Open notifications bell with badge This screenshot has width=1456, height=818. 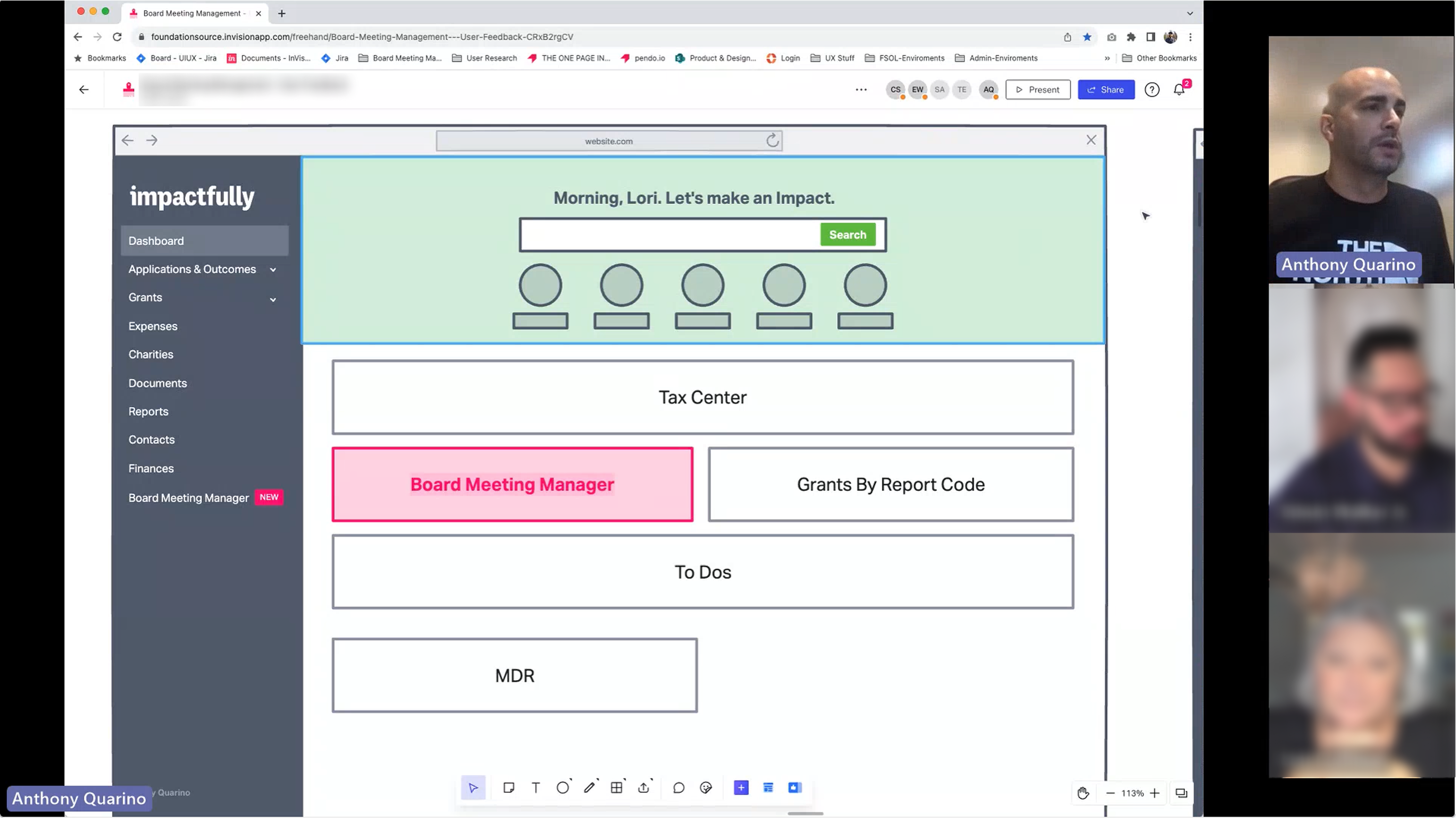click(x=1179, y=89)
